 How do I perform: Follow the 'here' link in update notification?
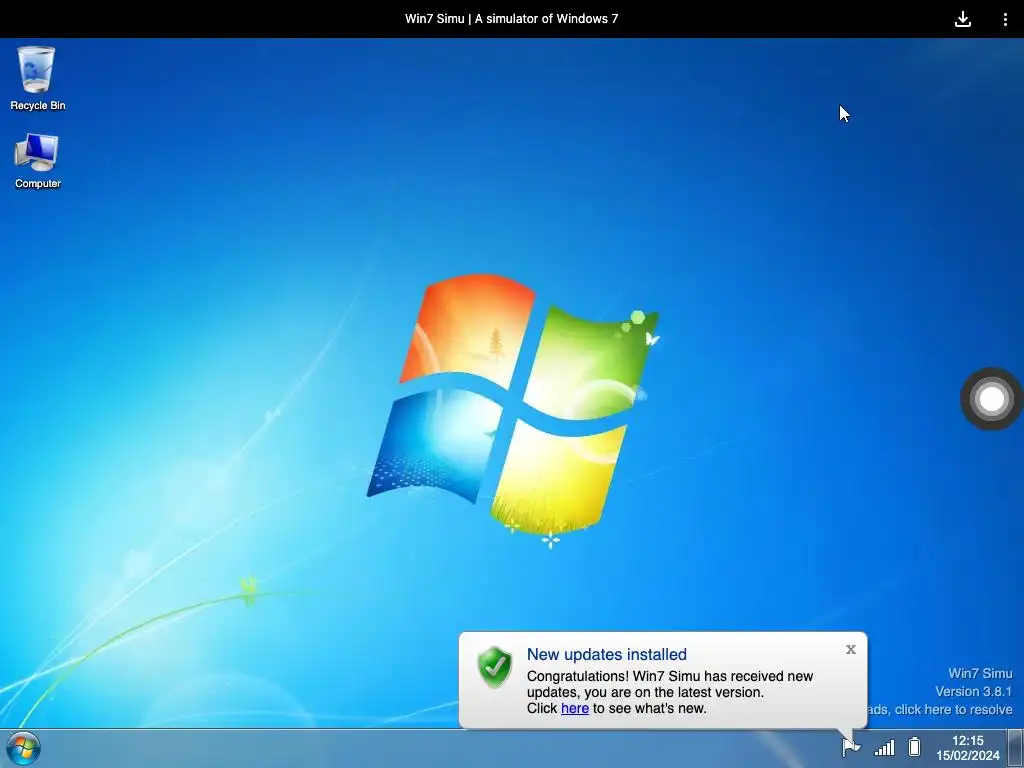pos(575,709)
